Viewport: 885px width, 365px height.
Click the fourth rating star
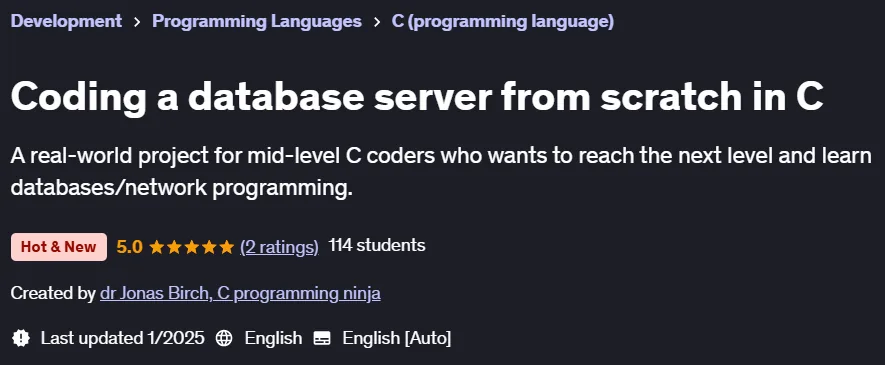point(209,247)
